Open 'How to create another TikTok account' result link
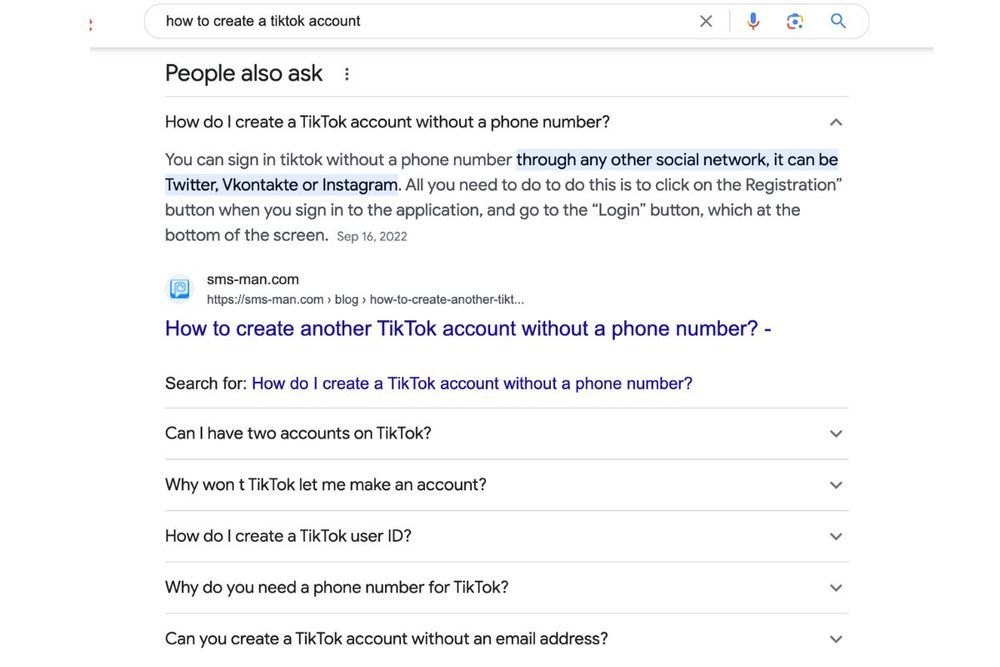Screen dimensions: 1000x667 468,328
